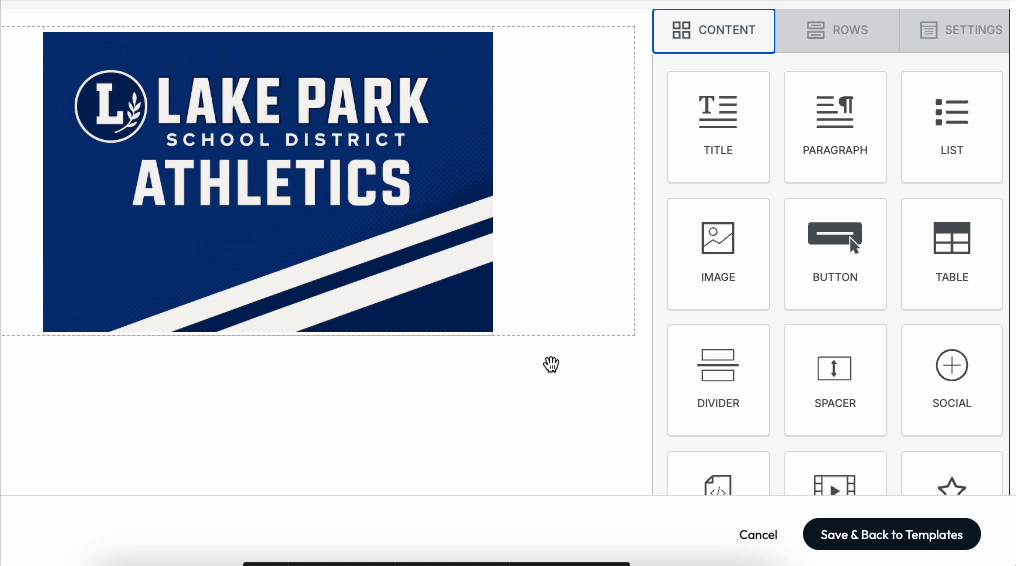Pick the Spacer content block

(835, 379)
